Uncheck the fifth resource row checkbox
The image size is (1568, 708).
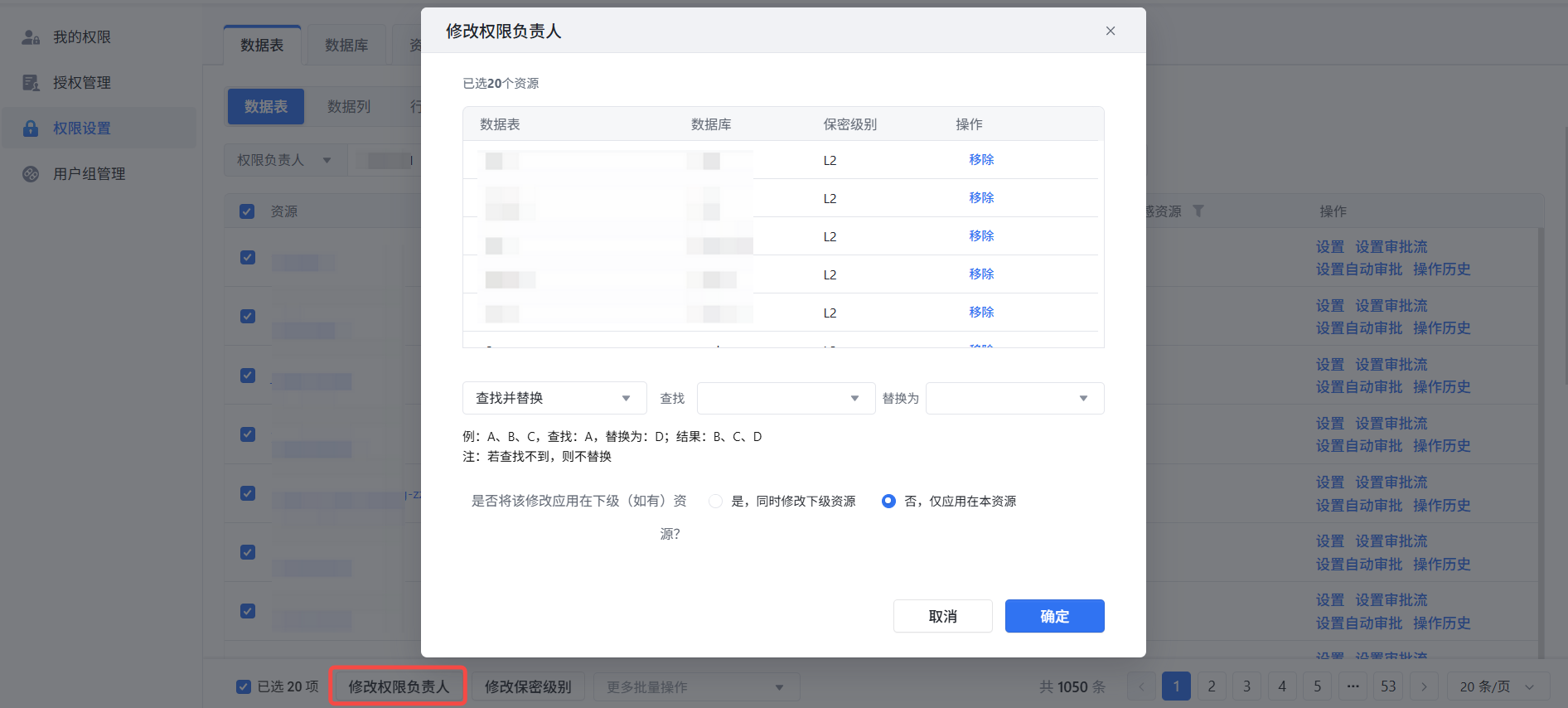248,492
